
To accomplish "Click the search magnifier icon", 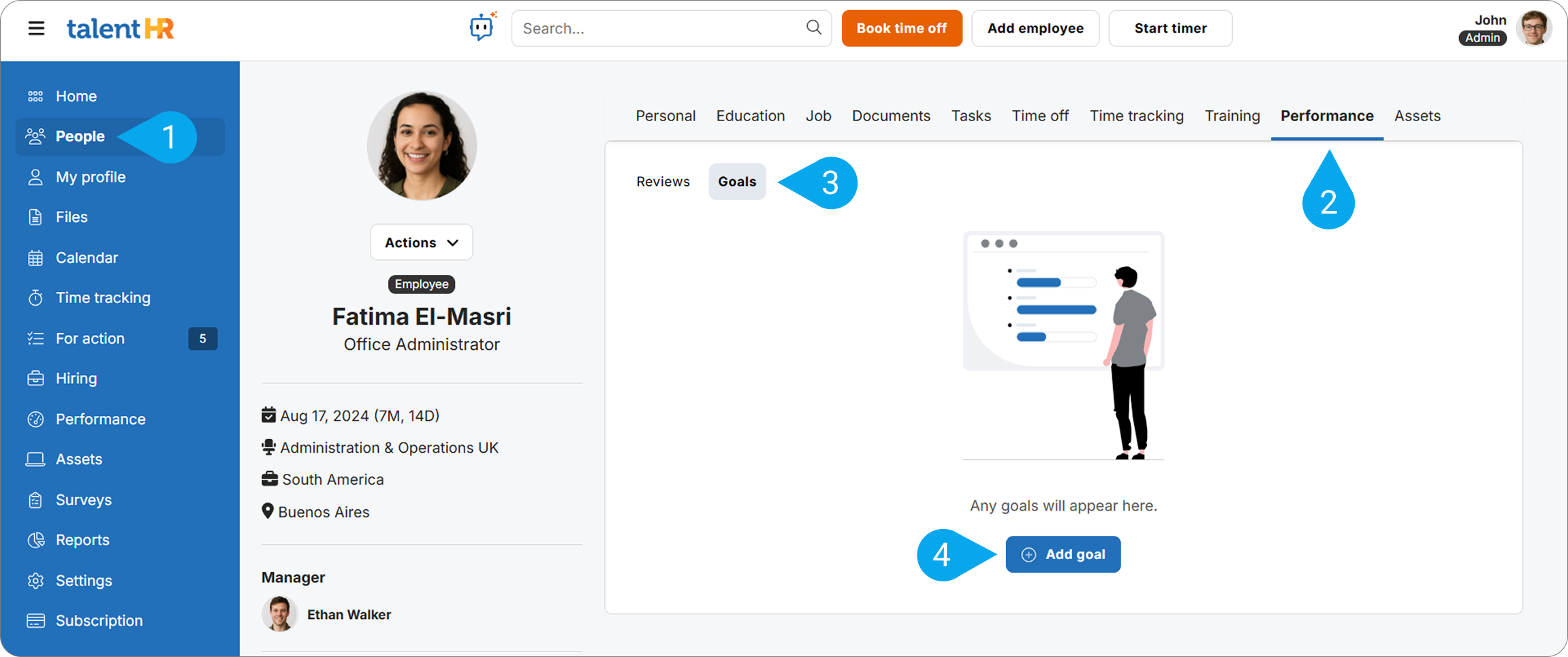I will coord(813,27).
